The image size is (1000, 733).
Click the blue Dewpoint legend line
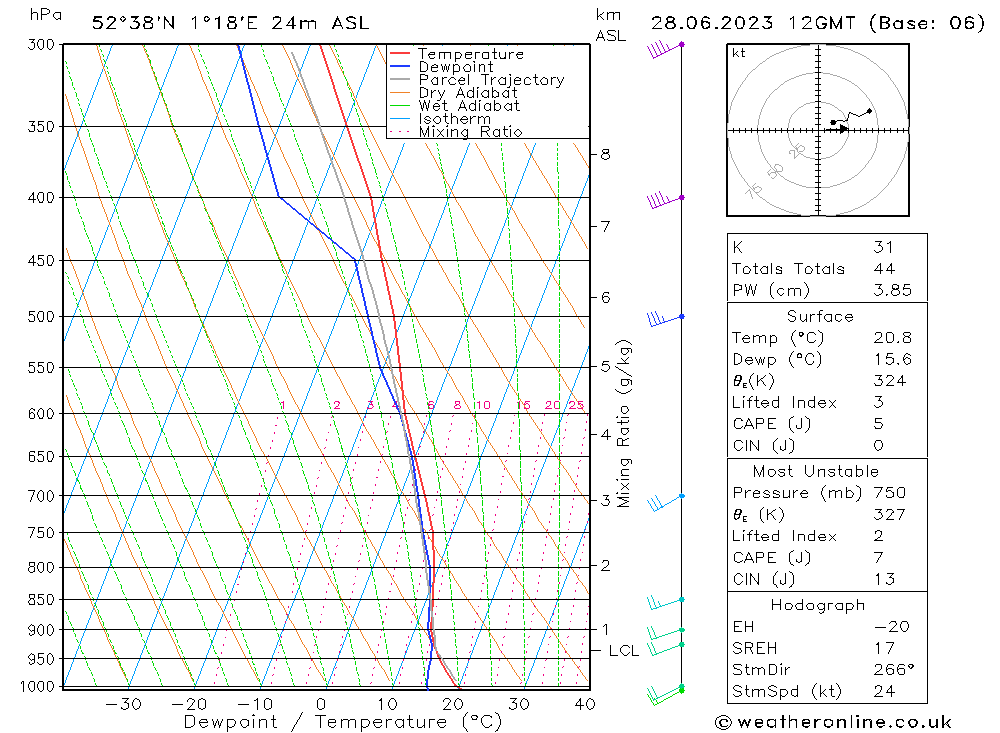[400, 66]
